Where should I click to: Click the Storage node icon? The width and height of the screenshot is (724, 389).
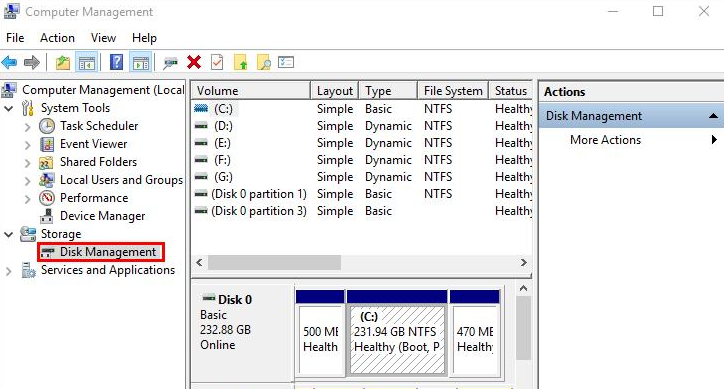point(28,234)
